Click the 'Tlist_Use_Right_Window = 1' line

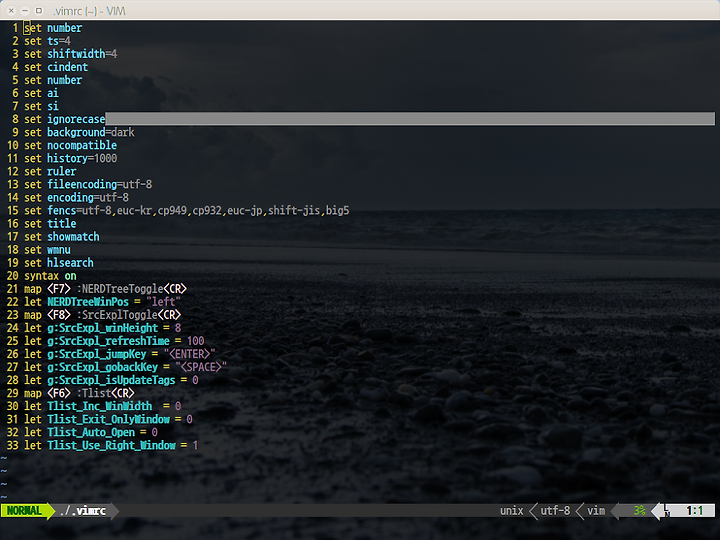click(x=111, y=445)
